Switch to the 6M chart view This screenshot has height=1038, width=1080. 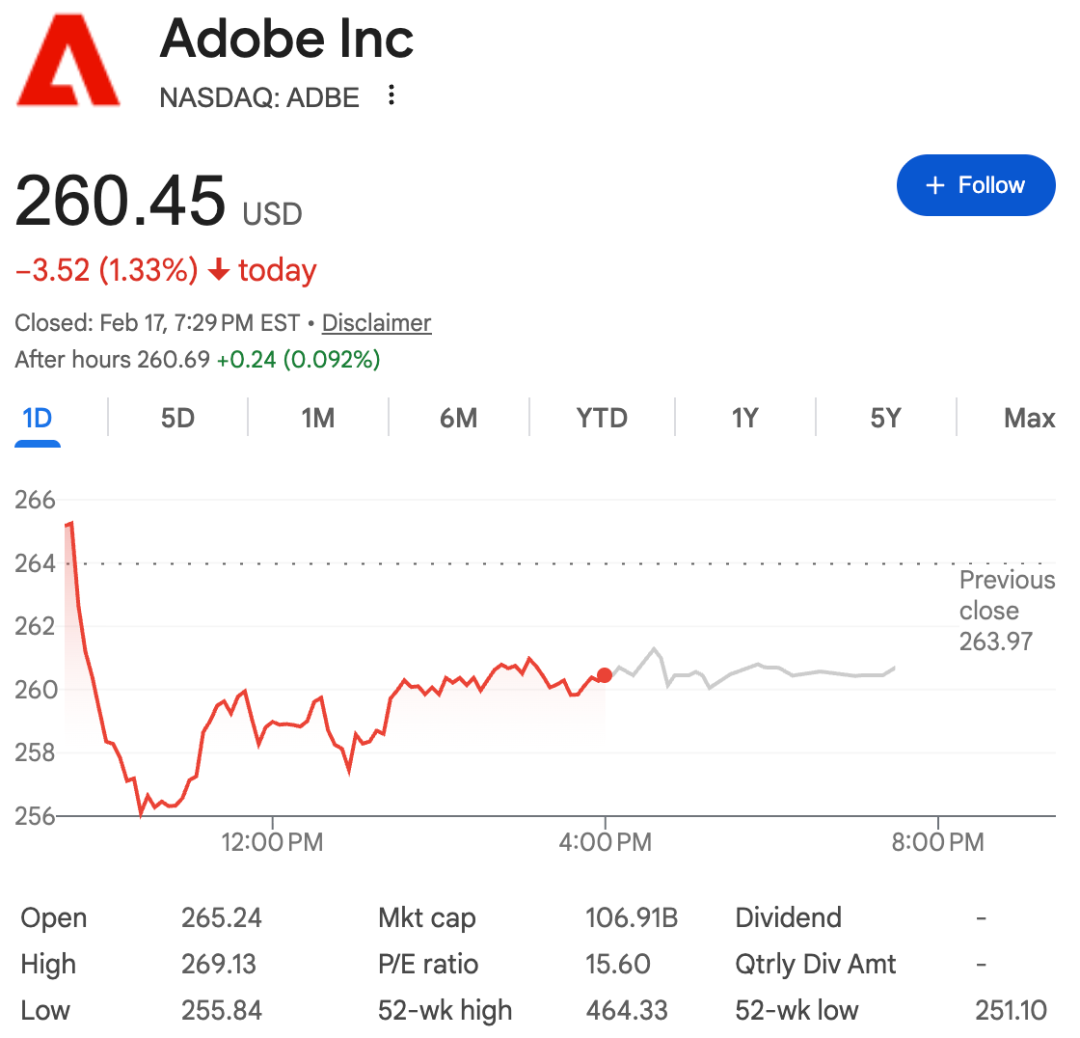pos(458,417)
